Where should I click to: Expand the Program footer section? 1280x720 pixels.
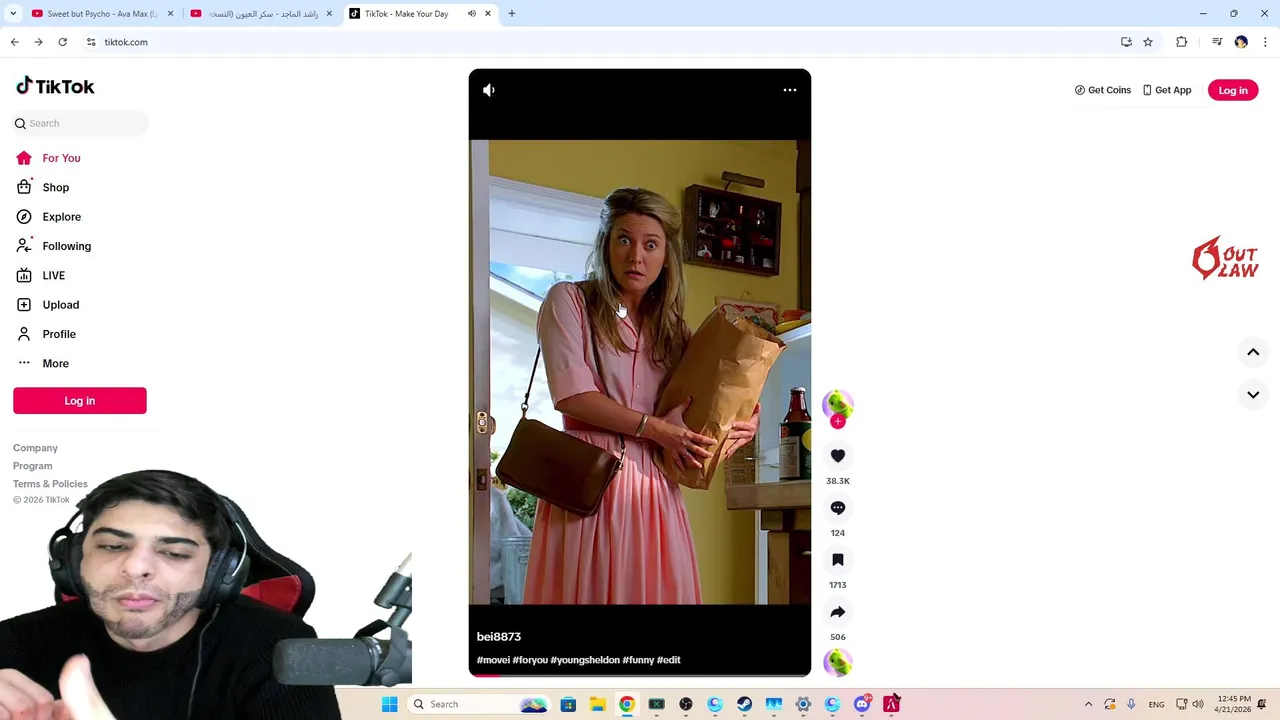coord(32,466)
